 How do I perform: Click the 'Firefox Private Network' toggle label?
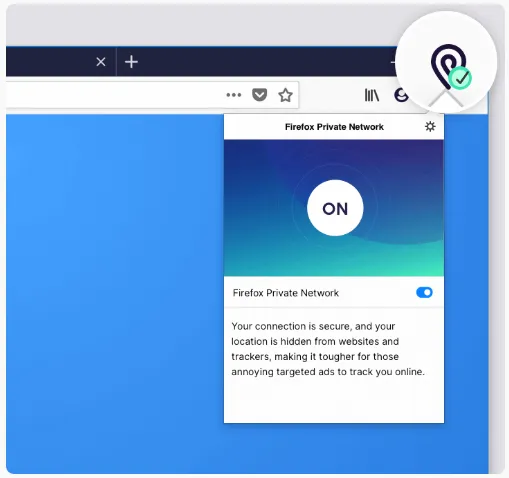pyautogui.click(x=286, y=293)
